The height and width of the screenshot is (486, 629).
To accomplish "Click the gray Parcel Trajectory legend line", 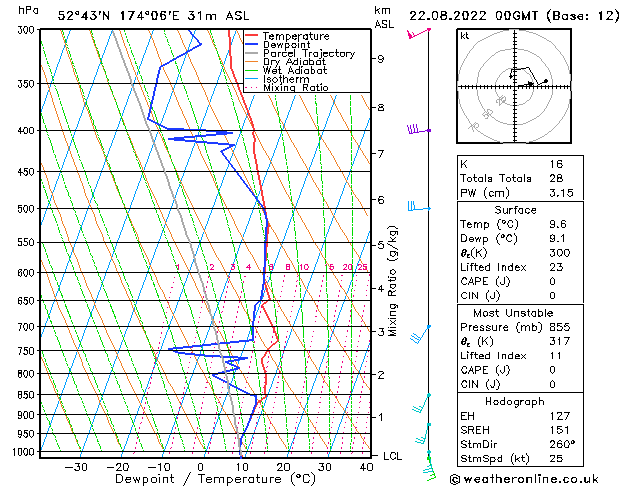I will pos(251,53).
